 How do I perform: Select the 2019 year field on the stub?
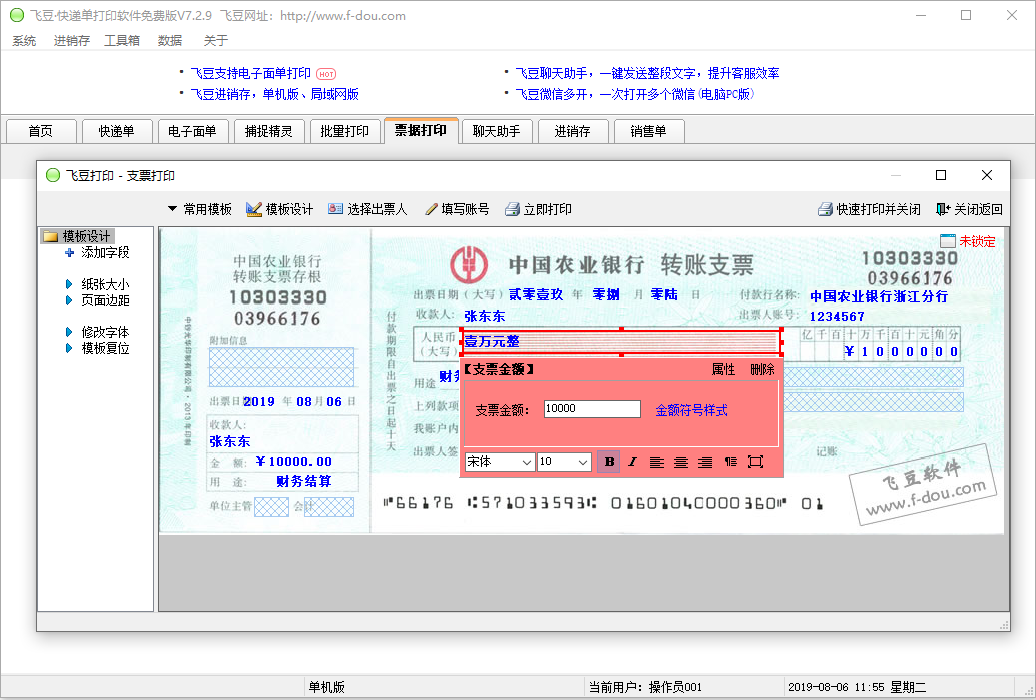[259, 401]
